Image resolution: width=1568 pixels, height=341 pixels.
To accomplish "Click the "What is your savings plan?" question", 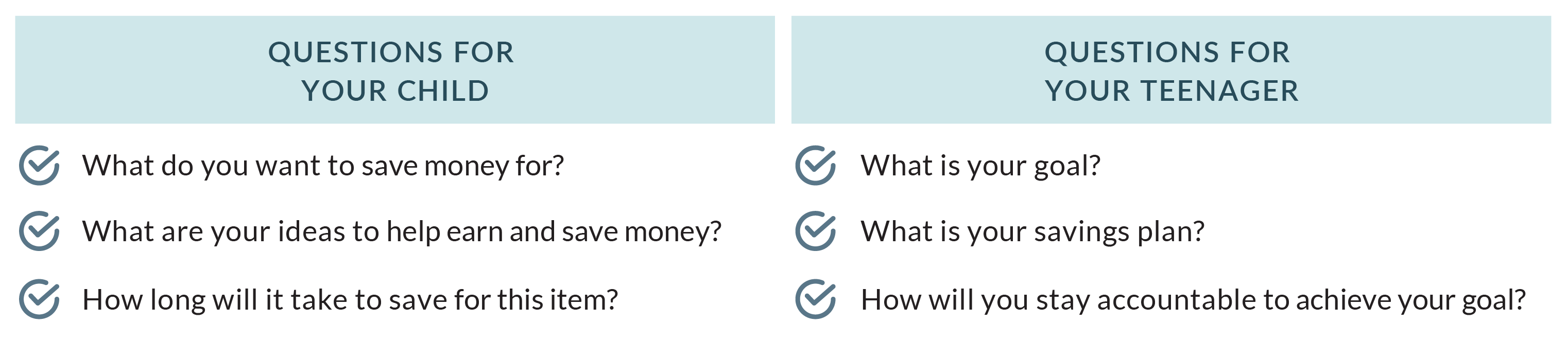I will pyautogui.click(x=1032, y=231).
